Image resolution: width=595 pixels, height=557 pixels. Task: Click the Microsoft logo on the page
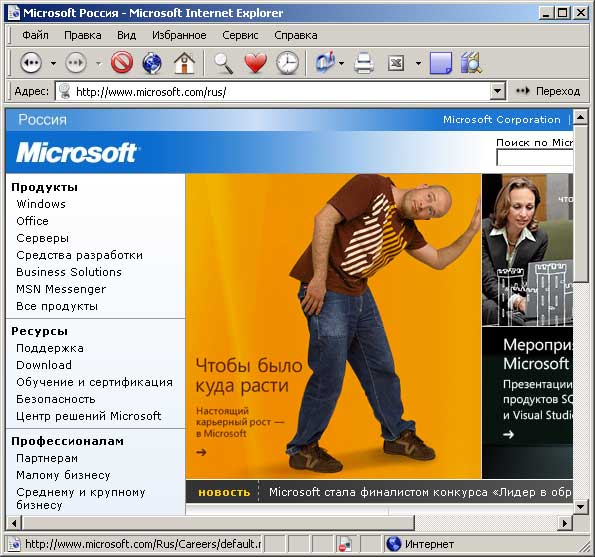[x=77, y=153]
